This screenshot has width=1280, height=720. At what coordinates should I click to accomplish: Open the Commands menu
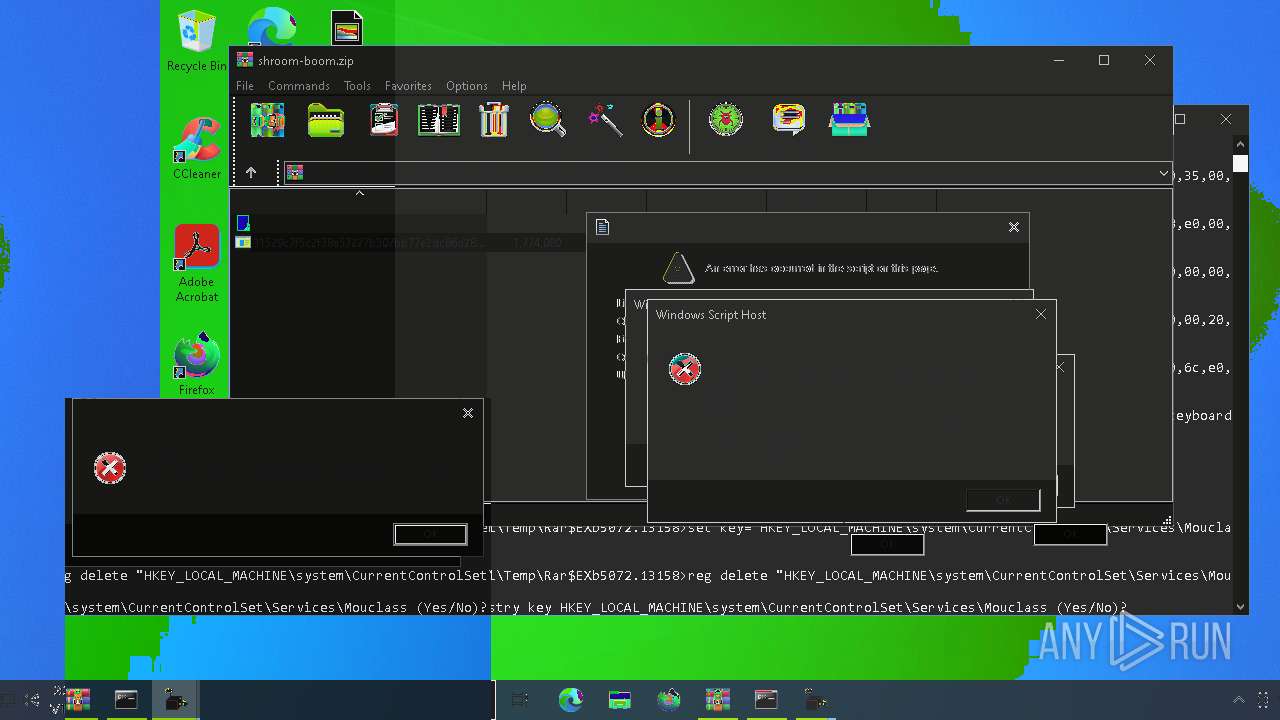tap(299, 86)
